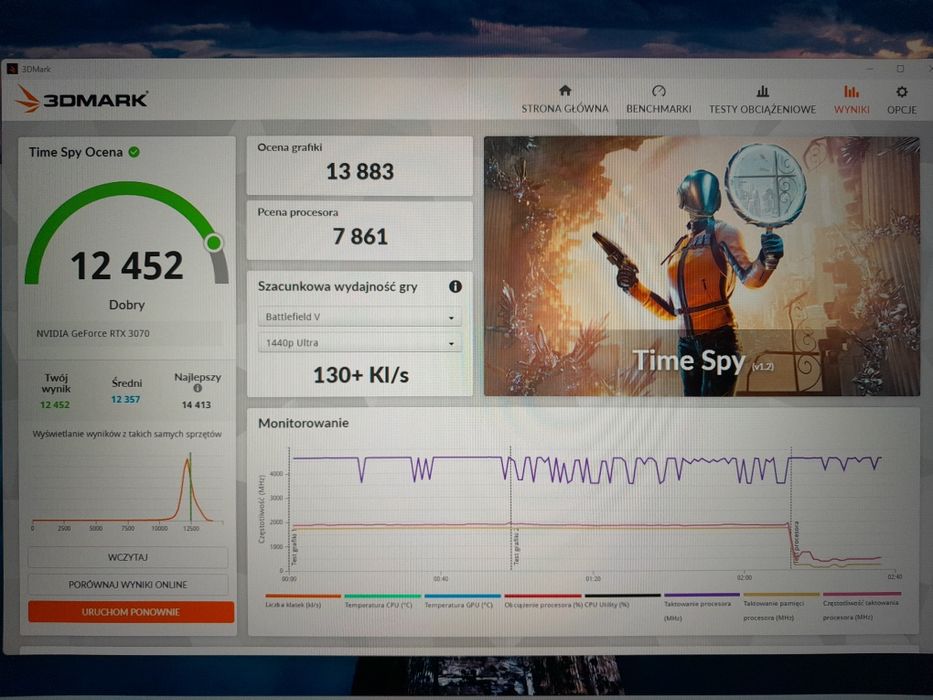Select the Wyniki results tab
The width and height of the screenshot is (933, 700).
tap(851, 99)
